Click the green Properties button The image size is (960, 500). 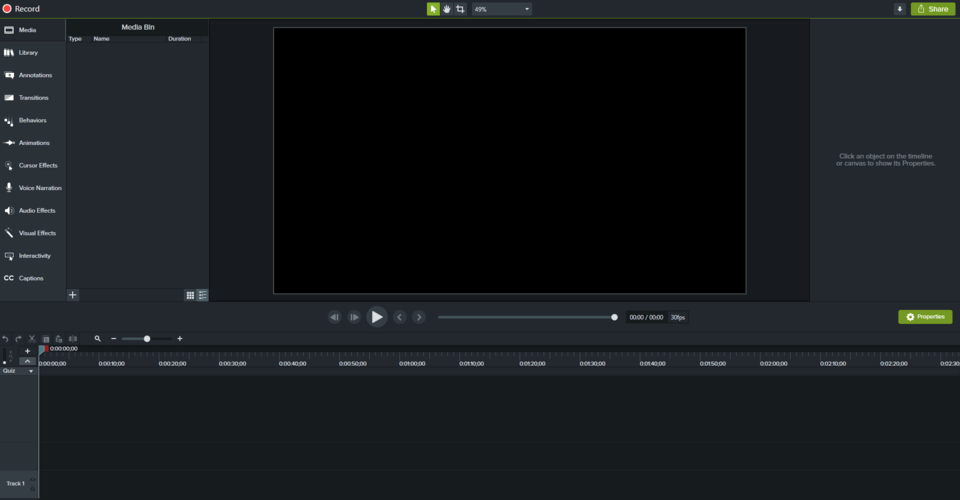tap(925, 317)
